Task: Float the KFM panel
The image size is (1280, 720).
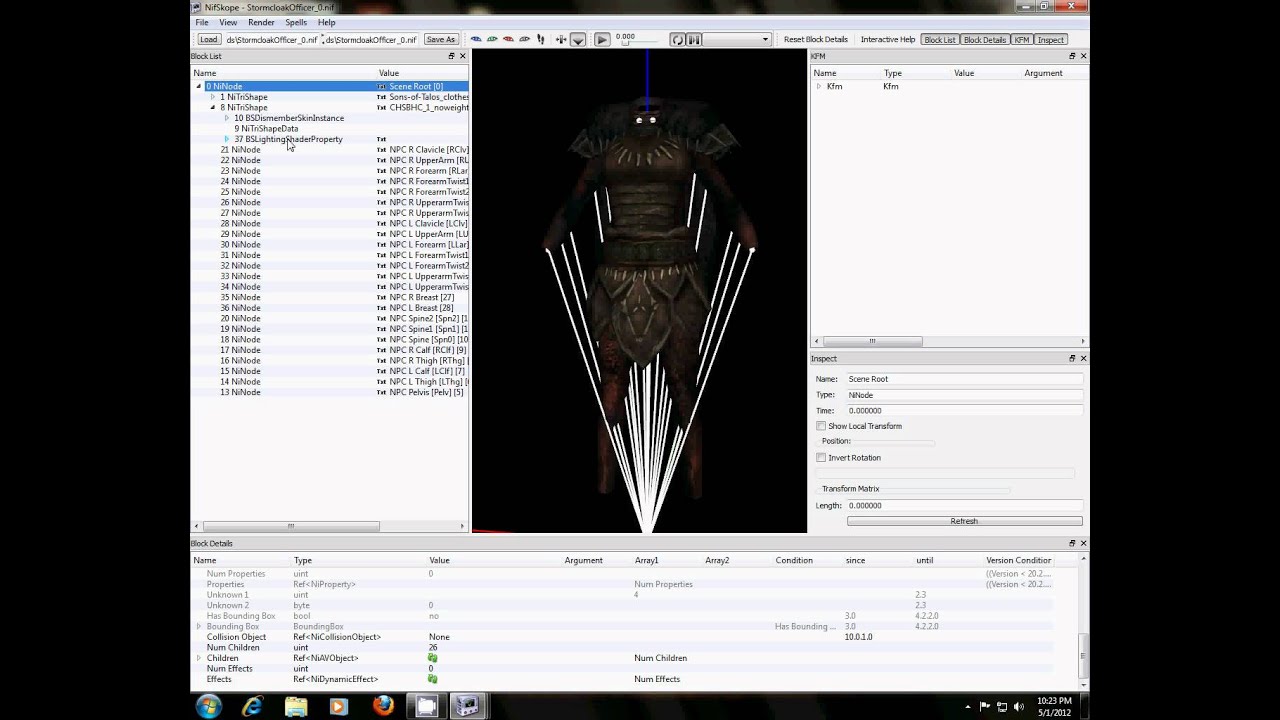Action: coord(1072,56)
